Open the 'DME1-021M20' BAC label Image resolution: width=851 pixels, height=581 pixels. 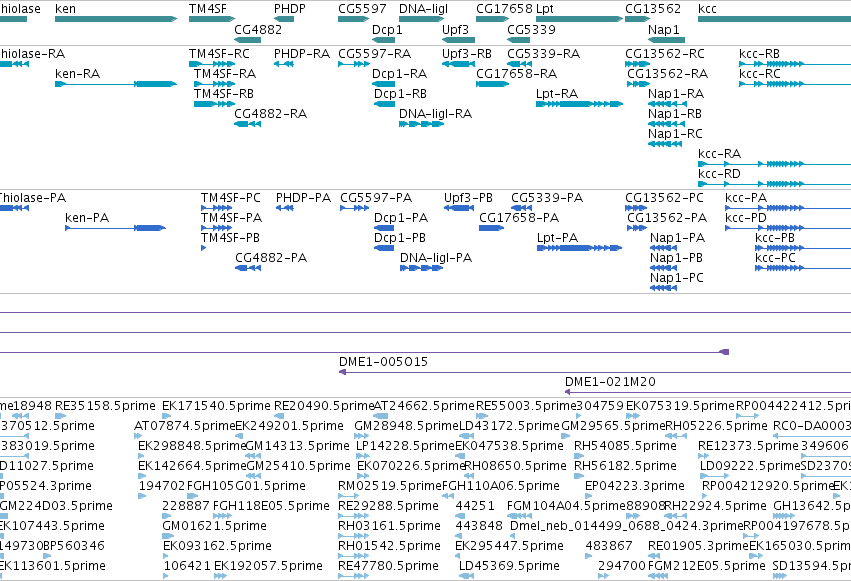click(x=610, y=382)
